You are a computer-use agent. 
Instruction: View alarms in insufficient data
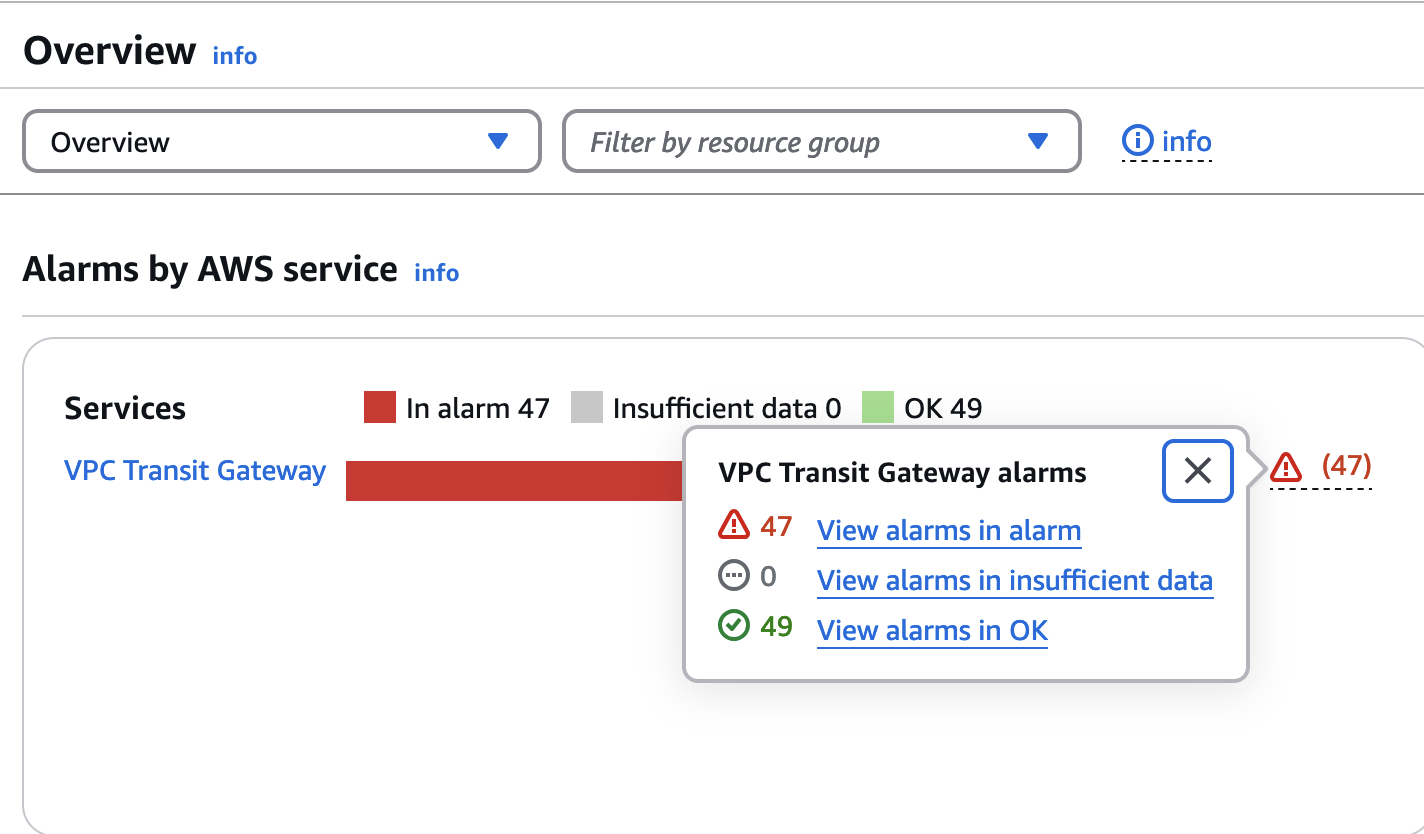coord(1015,580)
